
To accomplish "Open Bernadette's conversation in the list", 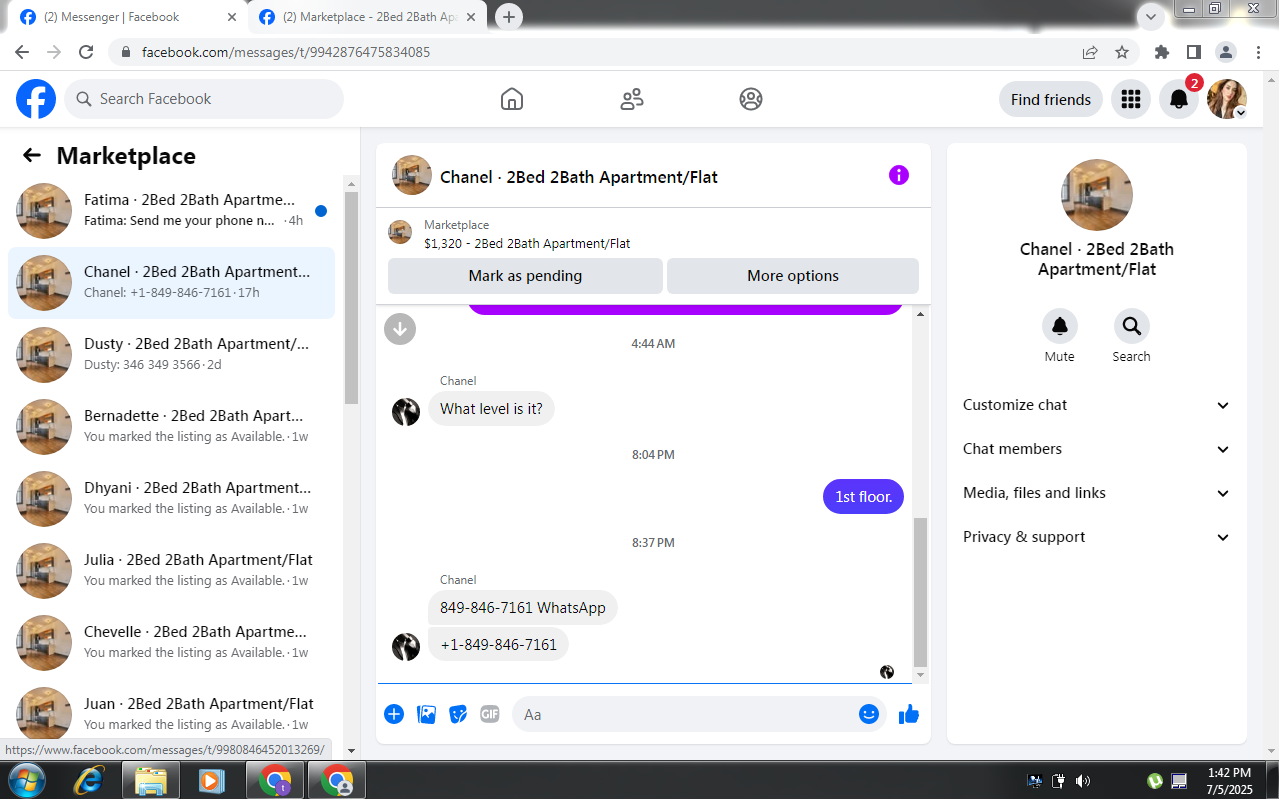I will [172, 427].
